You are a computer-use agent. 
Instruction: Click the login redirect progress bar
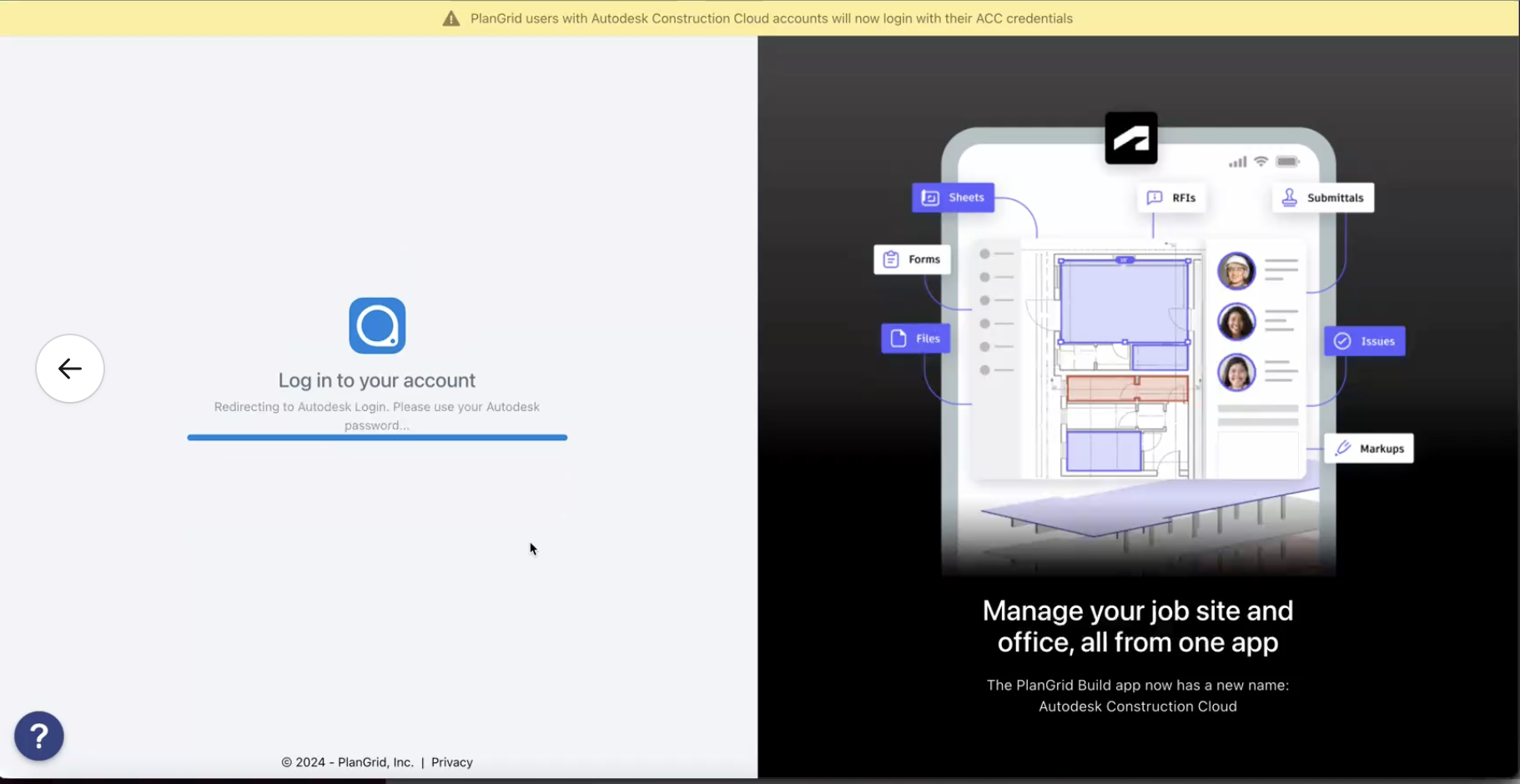pyautogui.click(x=377, y=437)
